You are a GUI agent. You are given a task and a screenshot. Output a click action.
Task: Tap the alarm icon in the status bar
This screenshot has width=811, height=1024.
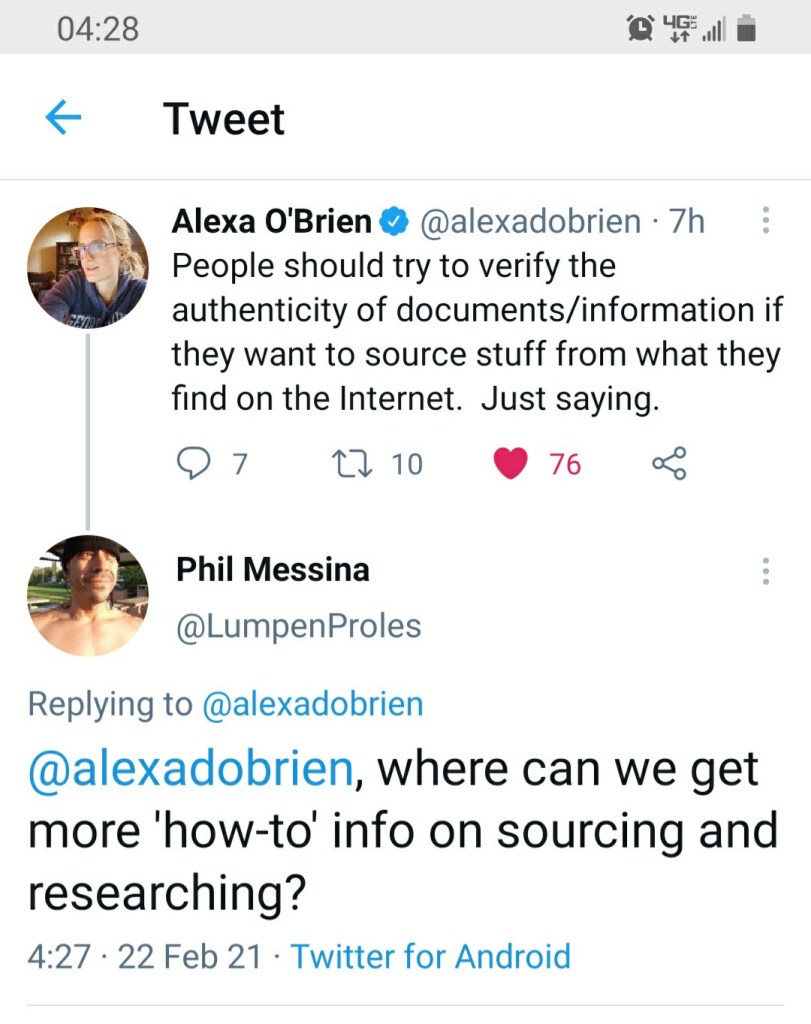click(636, 30)
